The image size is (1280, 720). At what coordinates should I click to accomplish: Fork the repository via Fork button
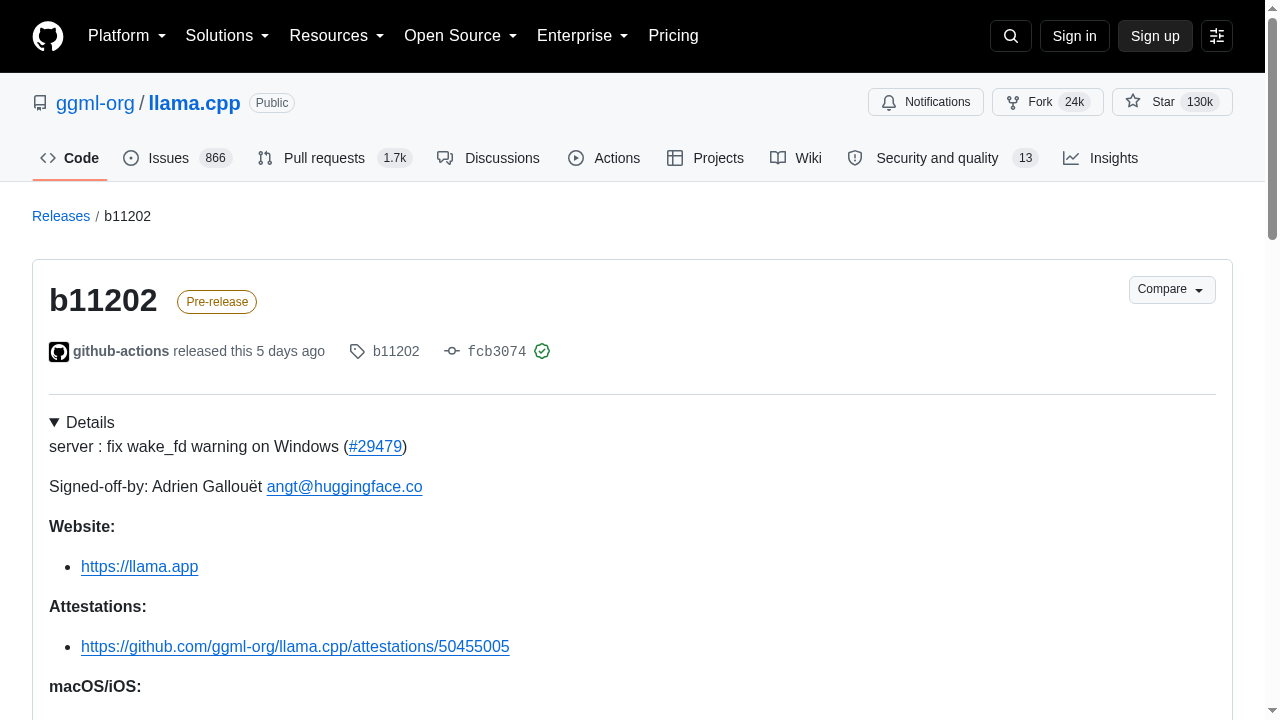(1048, 102)
